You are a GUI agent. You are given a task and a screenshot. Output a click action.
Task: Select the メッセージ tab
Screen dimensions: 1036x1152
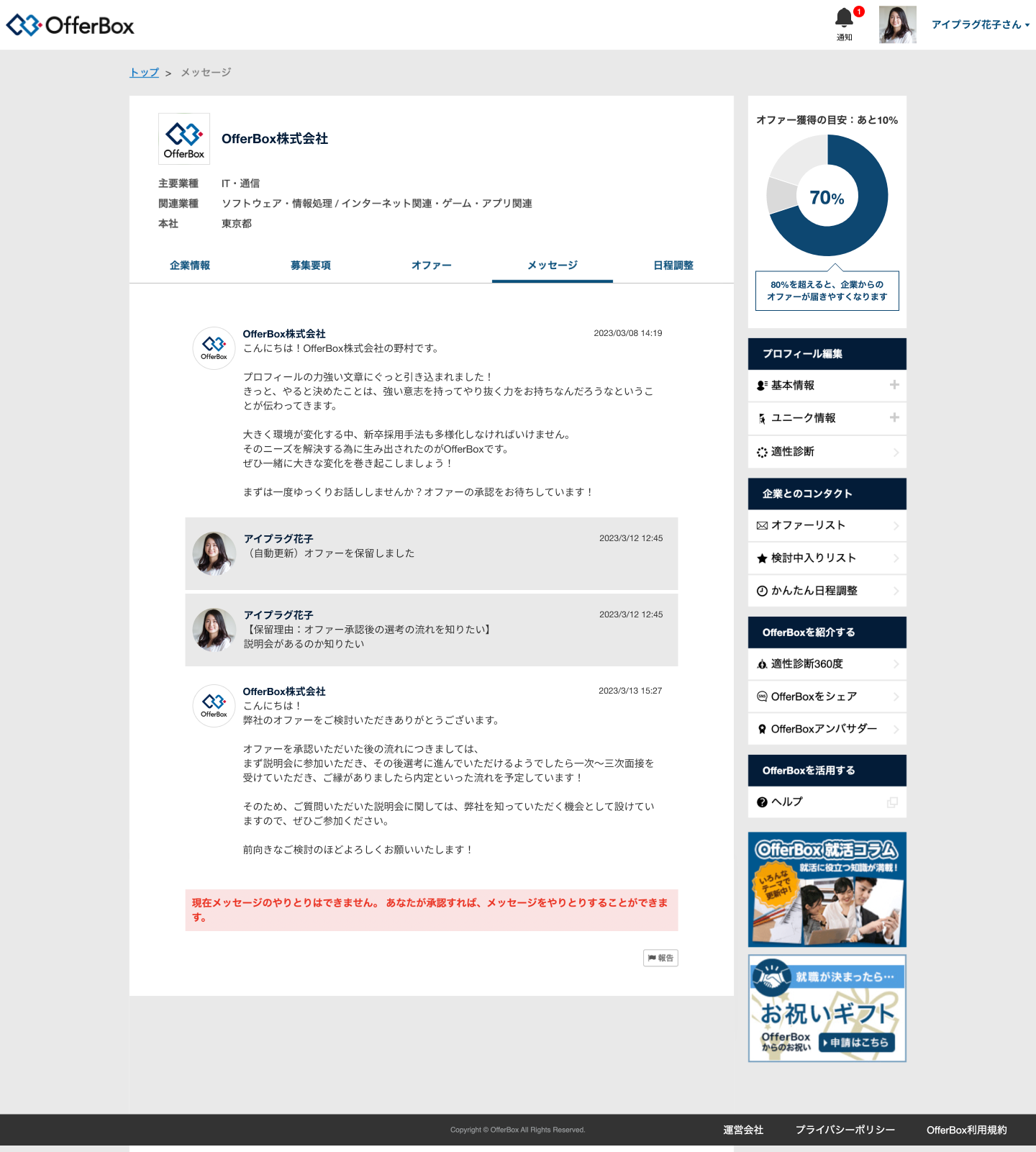(x=553, y=266)
